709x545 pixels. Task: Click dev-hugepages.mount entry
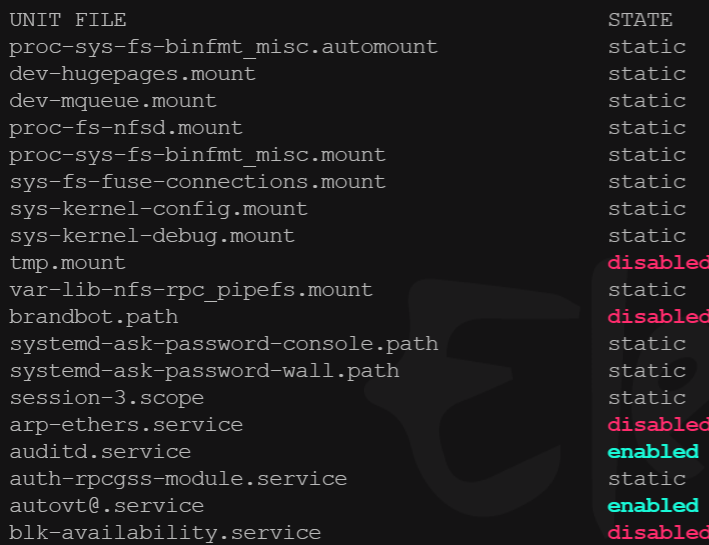[x=132, y=75]
